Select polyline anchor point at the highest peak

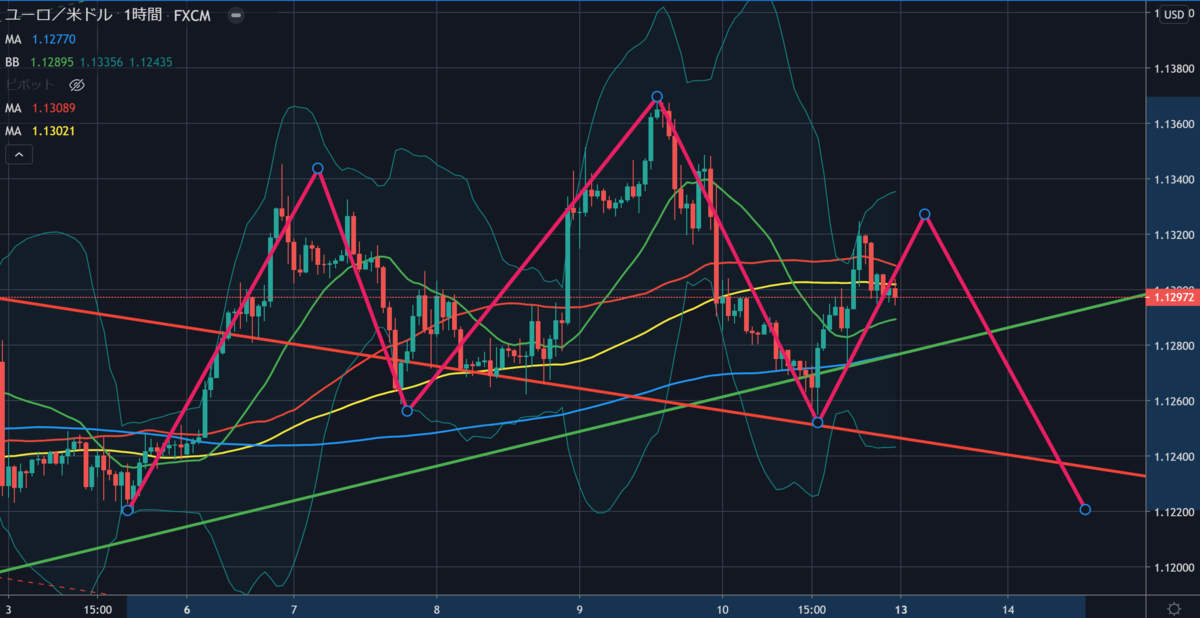(x=657, y=97)
